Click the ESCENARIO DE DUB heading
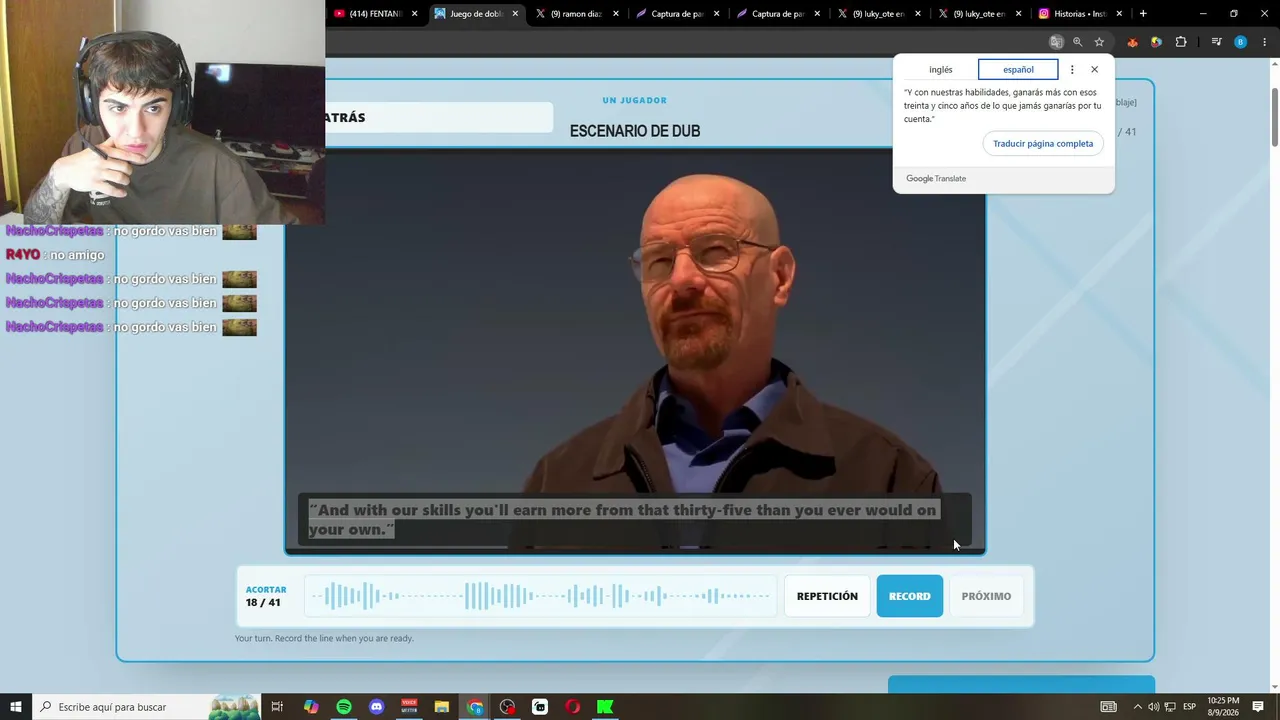This screenshot has width=1280, height=720. coord(635,131)
